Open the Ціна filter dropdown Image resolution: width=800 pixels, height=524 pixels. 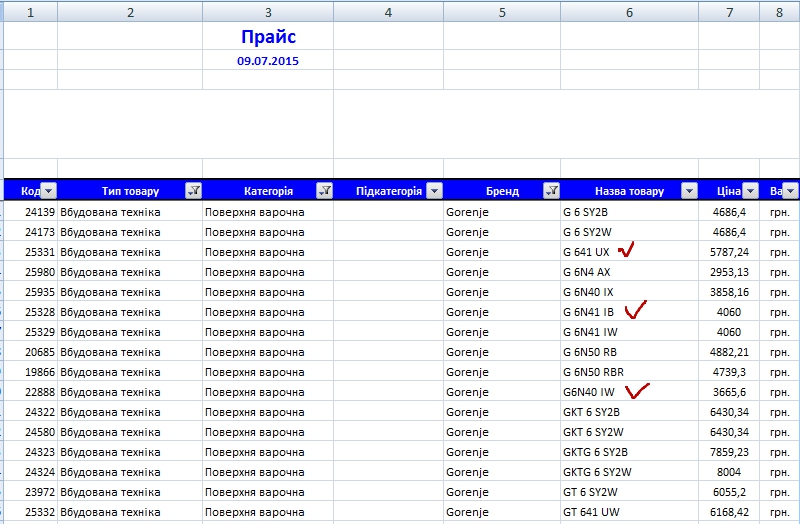pos(751,191)
